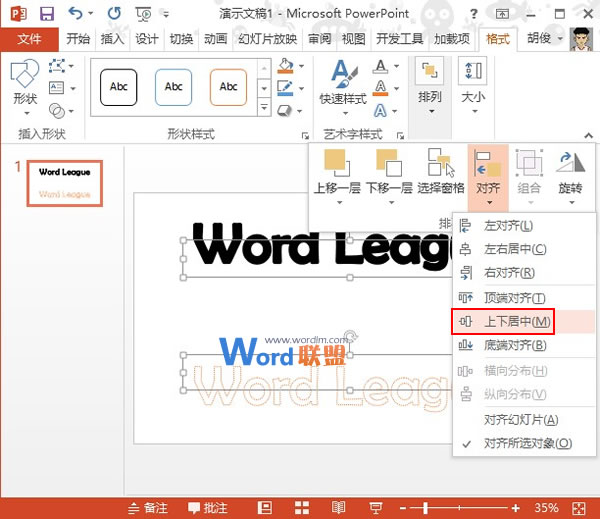Choose Align Top from menu

click(x=524, y=297)
